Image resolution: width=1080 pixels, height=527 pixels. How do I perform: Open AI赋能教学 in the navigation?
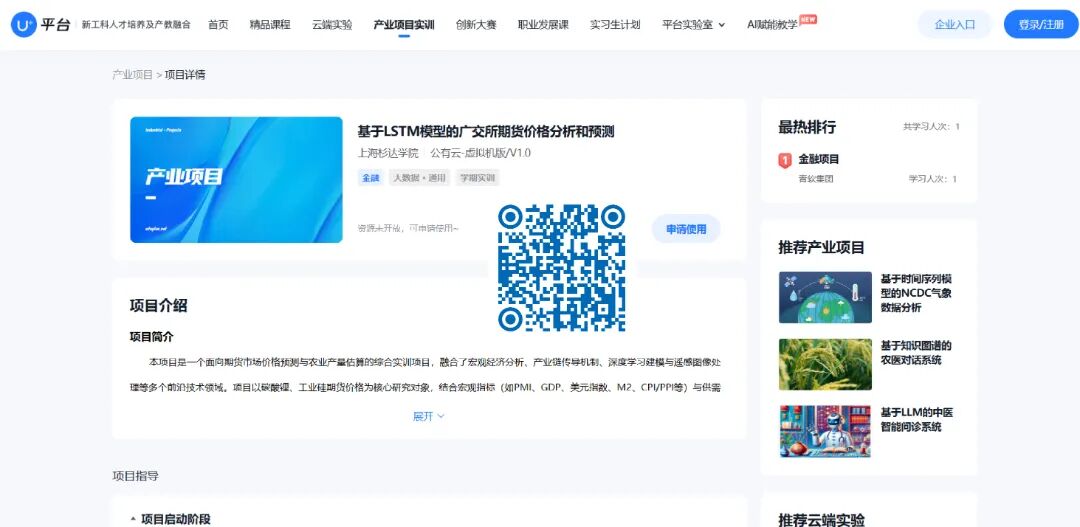[x=772, y=25]
